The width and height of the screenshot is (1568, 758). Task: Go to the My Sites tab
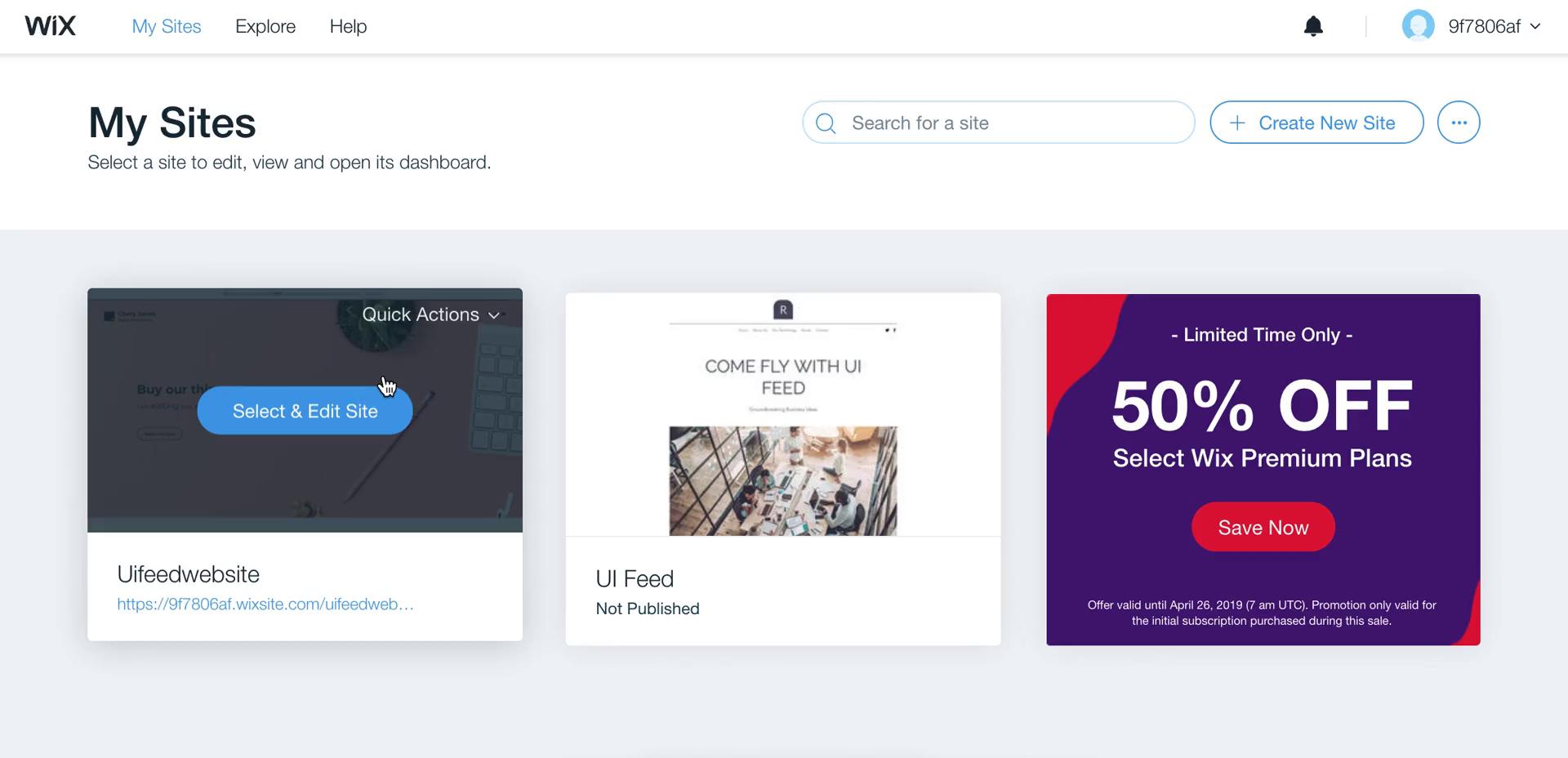pyautogui.click(x=167, y=26)
